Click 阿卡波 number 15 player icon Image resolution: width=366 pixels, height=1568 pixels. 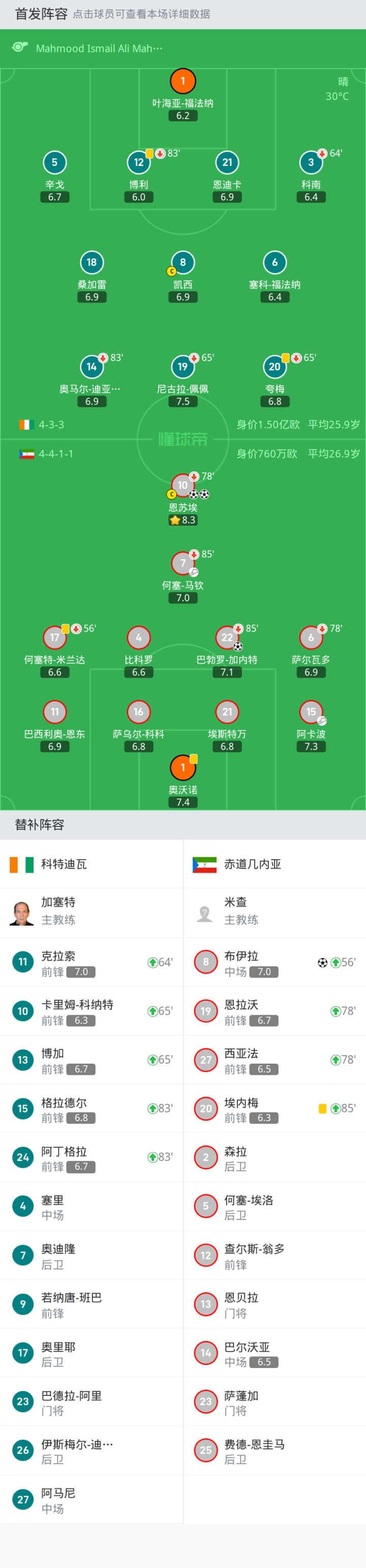(311, 711)
